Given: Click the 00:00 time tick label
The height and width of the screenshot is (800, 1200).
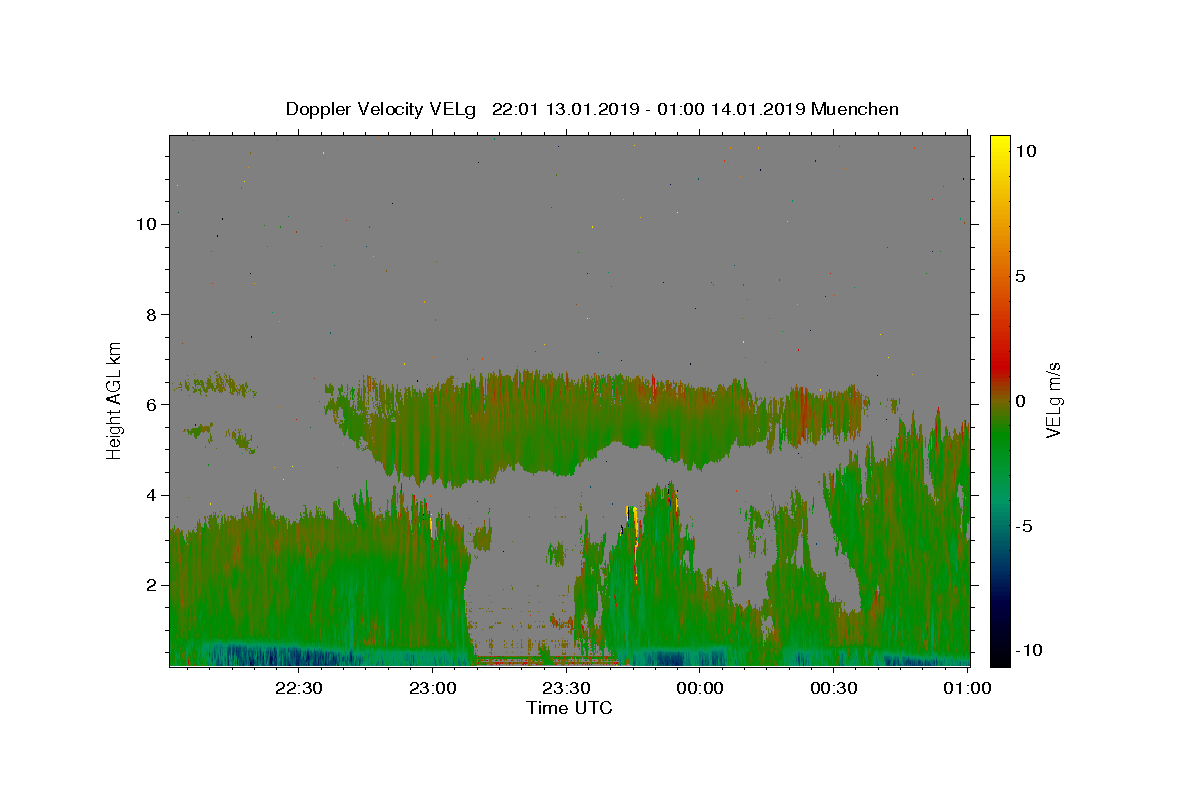Looking at the screenshot, I should tap(700, 688).
